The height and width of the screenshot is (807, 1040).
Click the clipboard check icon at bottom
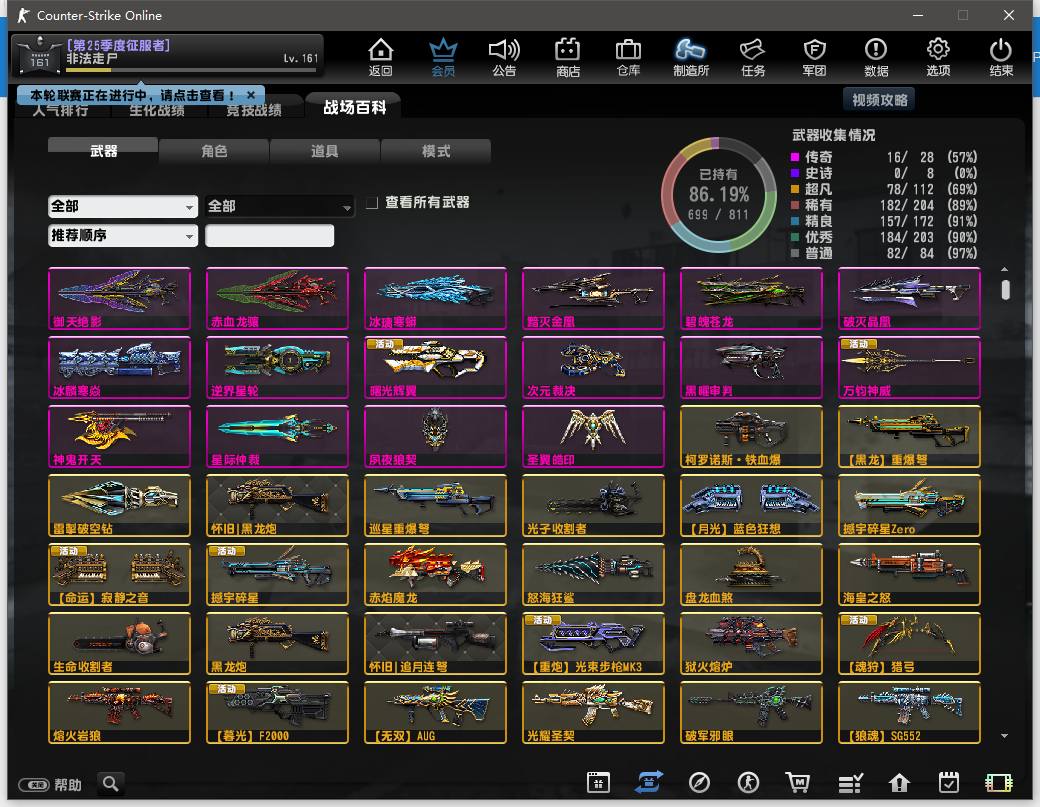pos(949,782)
